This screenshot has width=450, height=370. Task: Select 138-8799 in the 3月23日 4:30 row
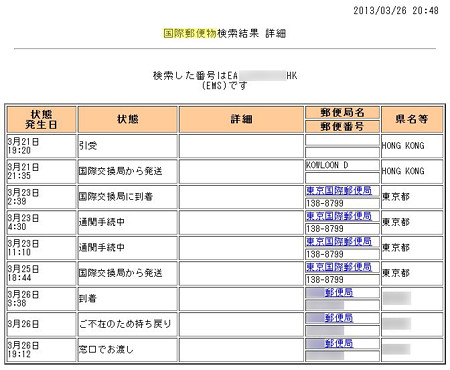[x=342, y=229]
